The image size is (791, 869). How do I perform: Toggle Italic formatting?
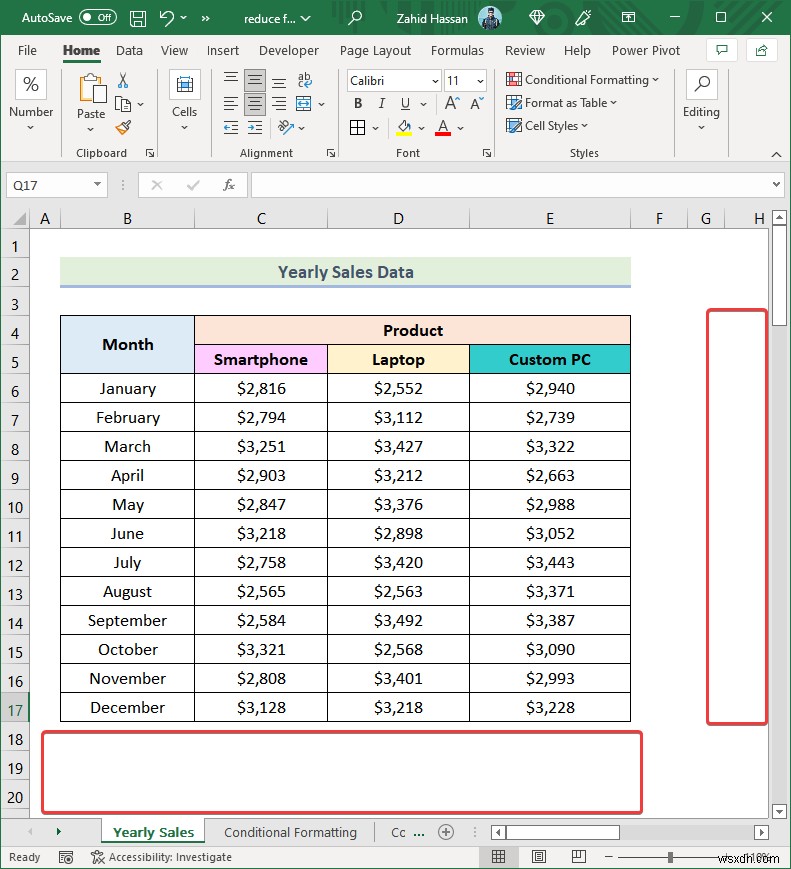pyautogui.click(x=381, y=104)
